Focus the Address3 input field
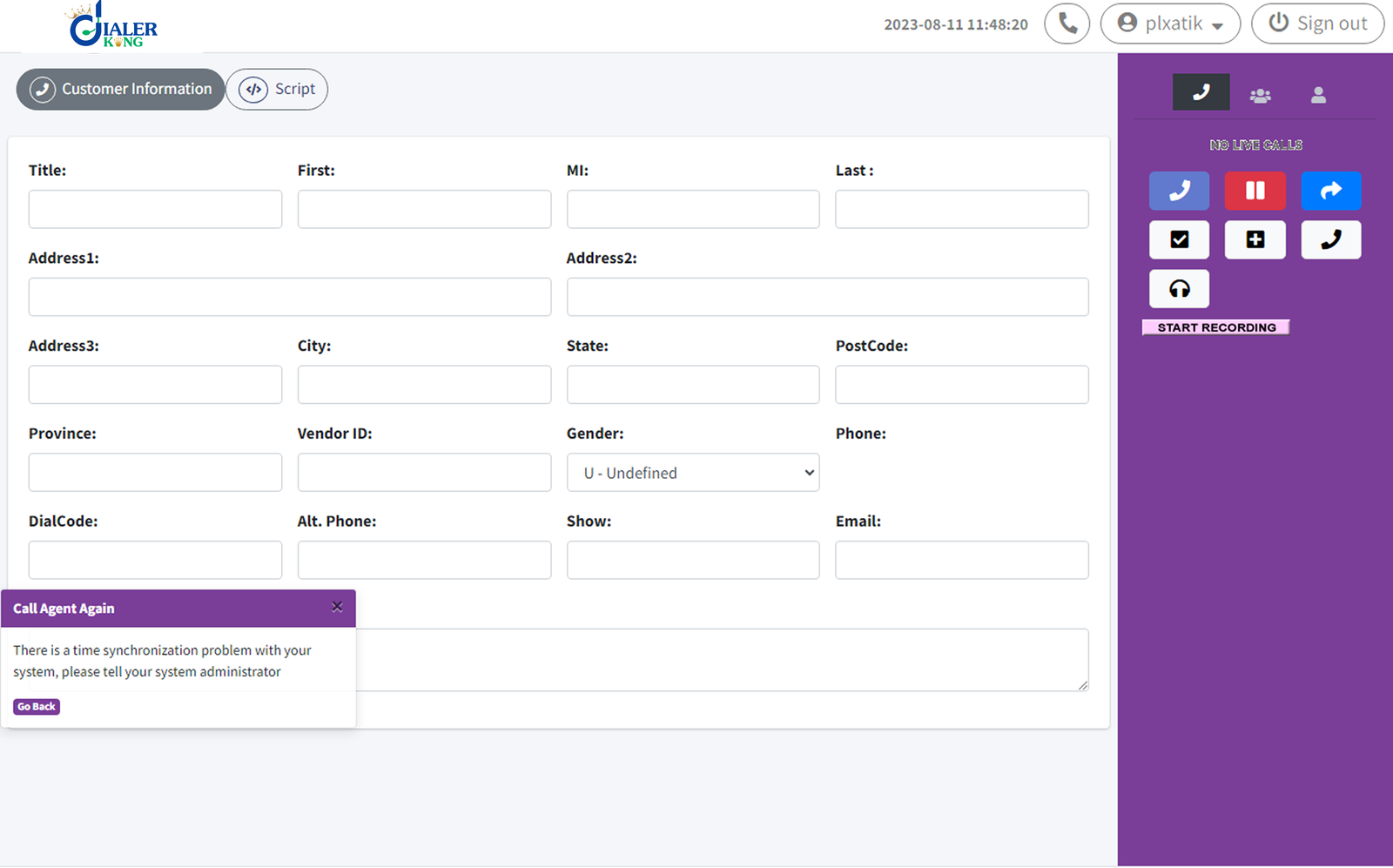Viewport: 1393px width, 868px height. [x=155, y=385]
